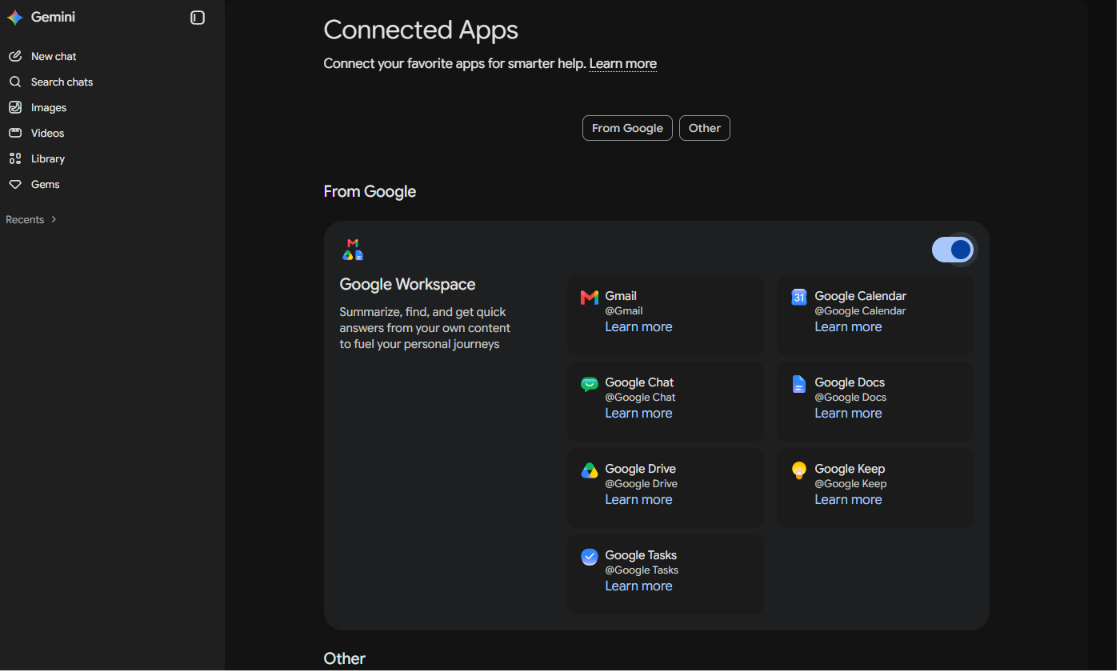
Task: Select the Other filter chip
Action: tap(705, 128)
